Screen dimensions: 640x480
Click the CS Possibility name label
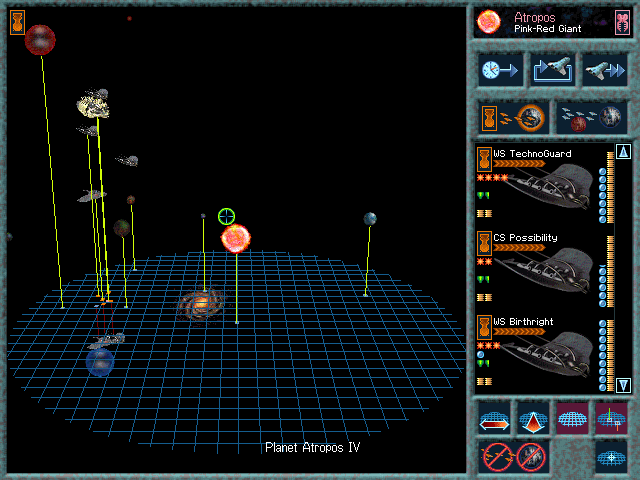coord(525,238)
